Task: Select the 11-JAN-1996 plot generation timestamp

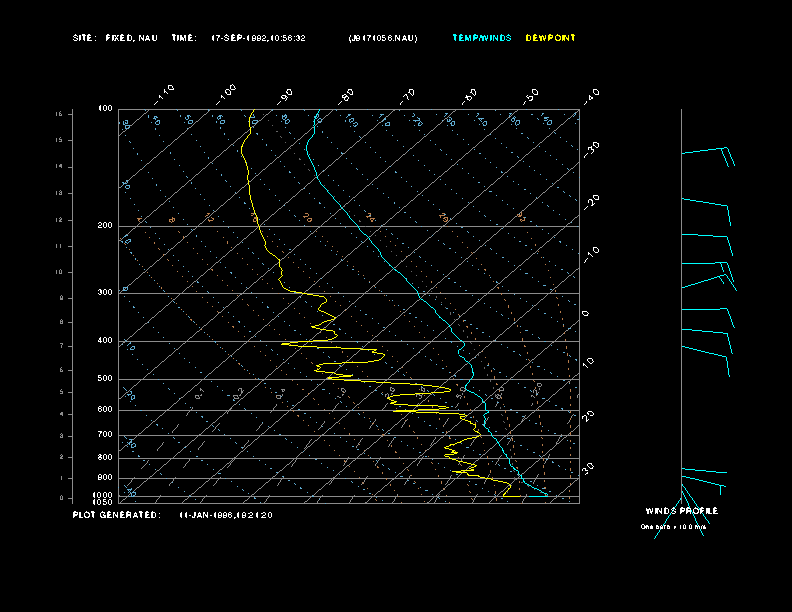Action: tap(226, 515)
